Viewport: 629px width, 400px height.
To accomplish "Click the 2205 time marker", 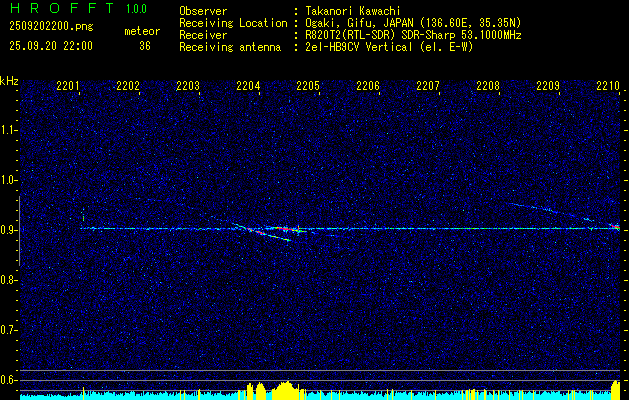I will [308, 85].
